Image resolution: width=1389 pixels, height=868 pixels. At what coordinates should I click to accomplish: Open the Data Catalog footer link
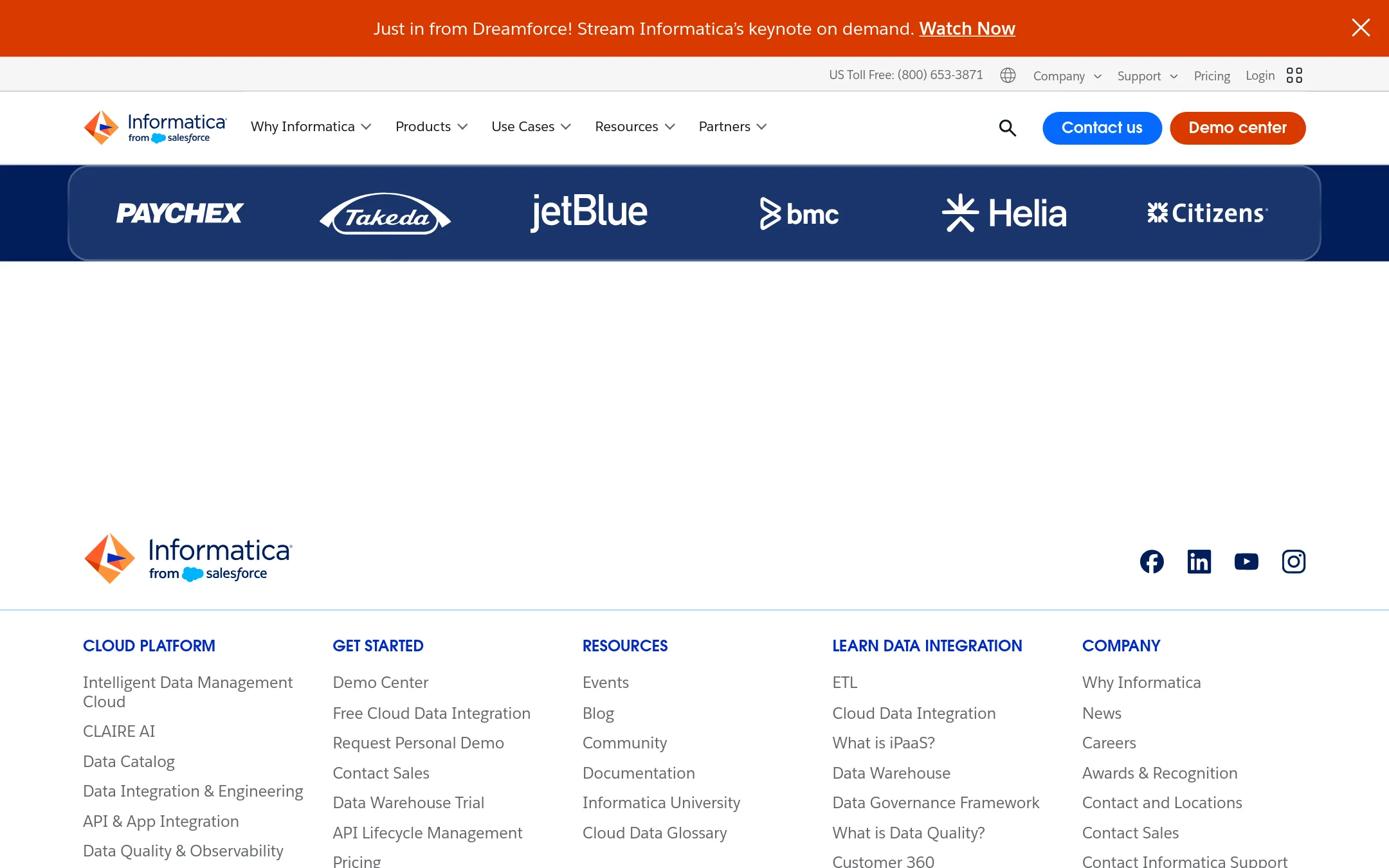129,761
